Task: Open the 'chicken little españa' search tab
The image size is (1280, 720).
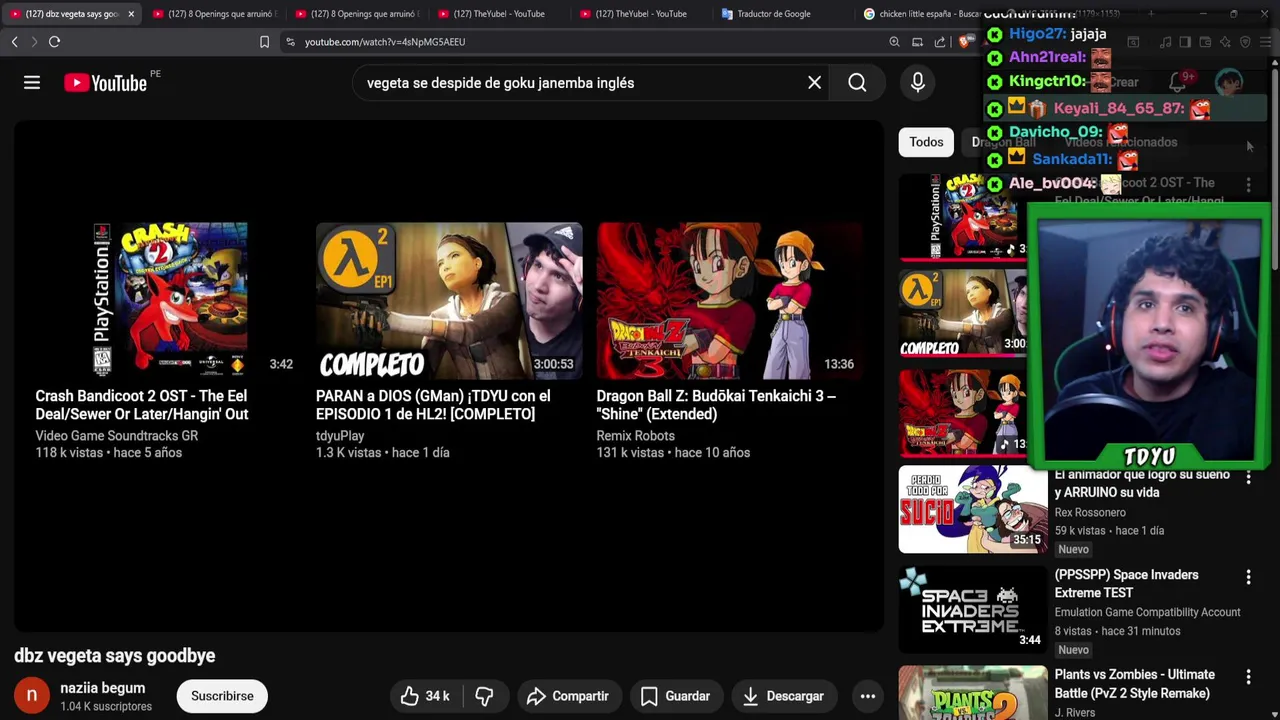Action: point(922,14)
